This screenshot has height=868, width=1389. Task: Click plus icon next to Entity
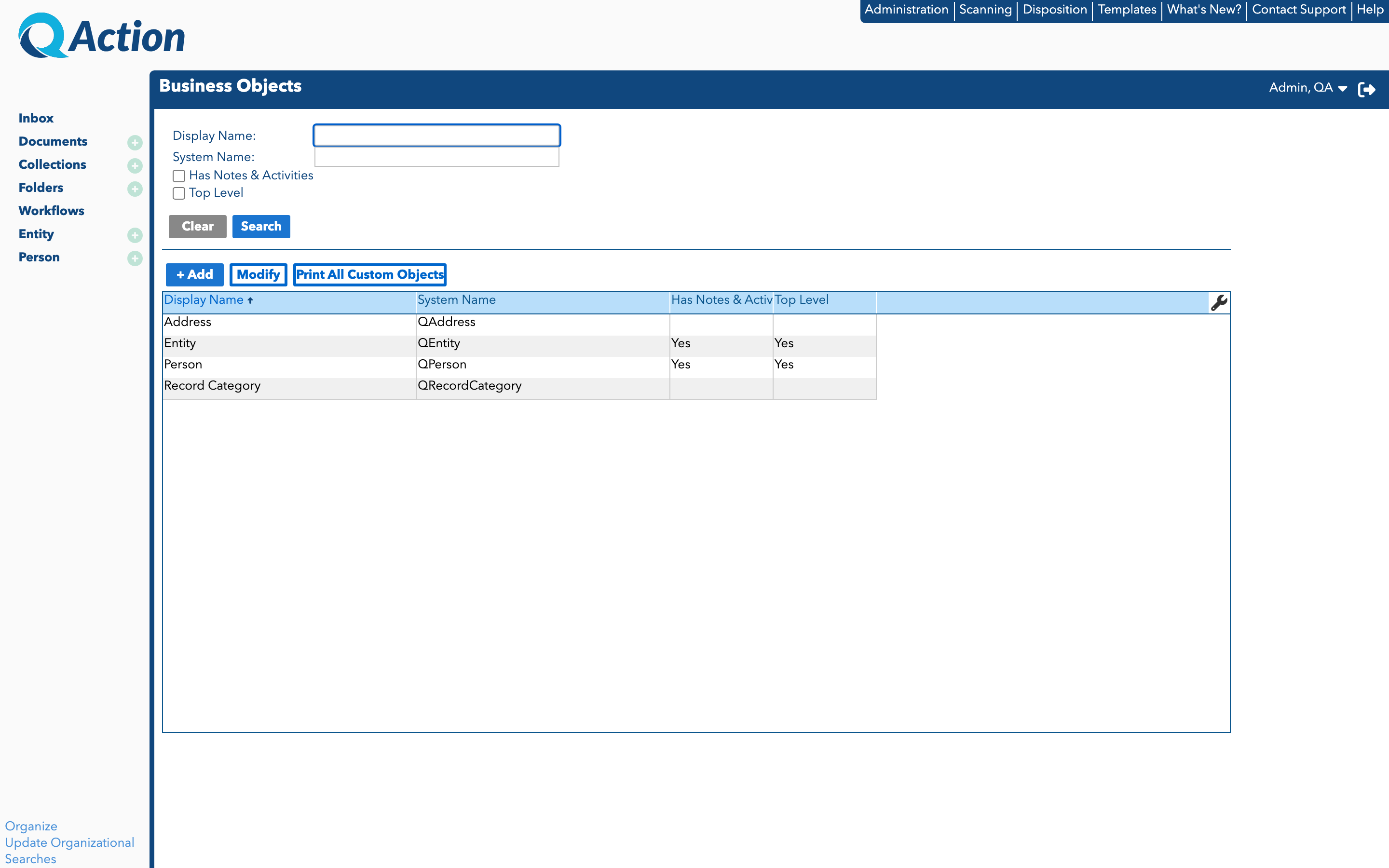click(135, 235)
